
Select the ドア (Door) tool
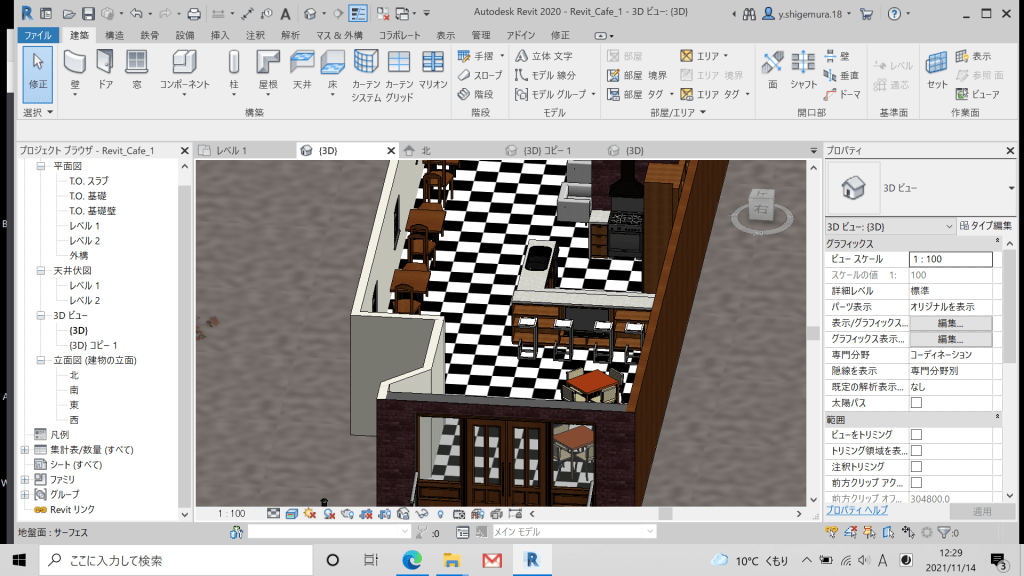click(105, 68)
